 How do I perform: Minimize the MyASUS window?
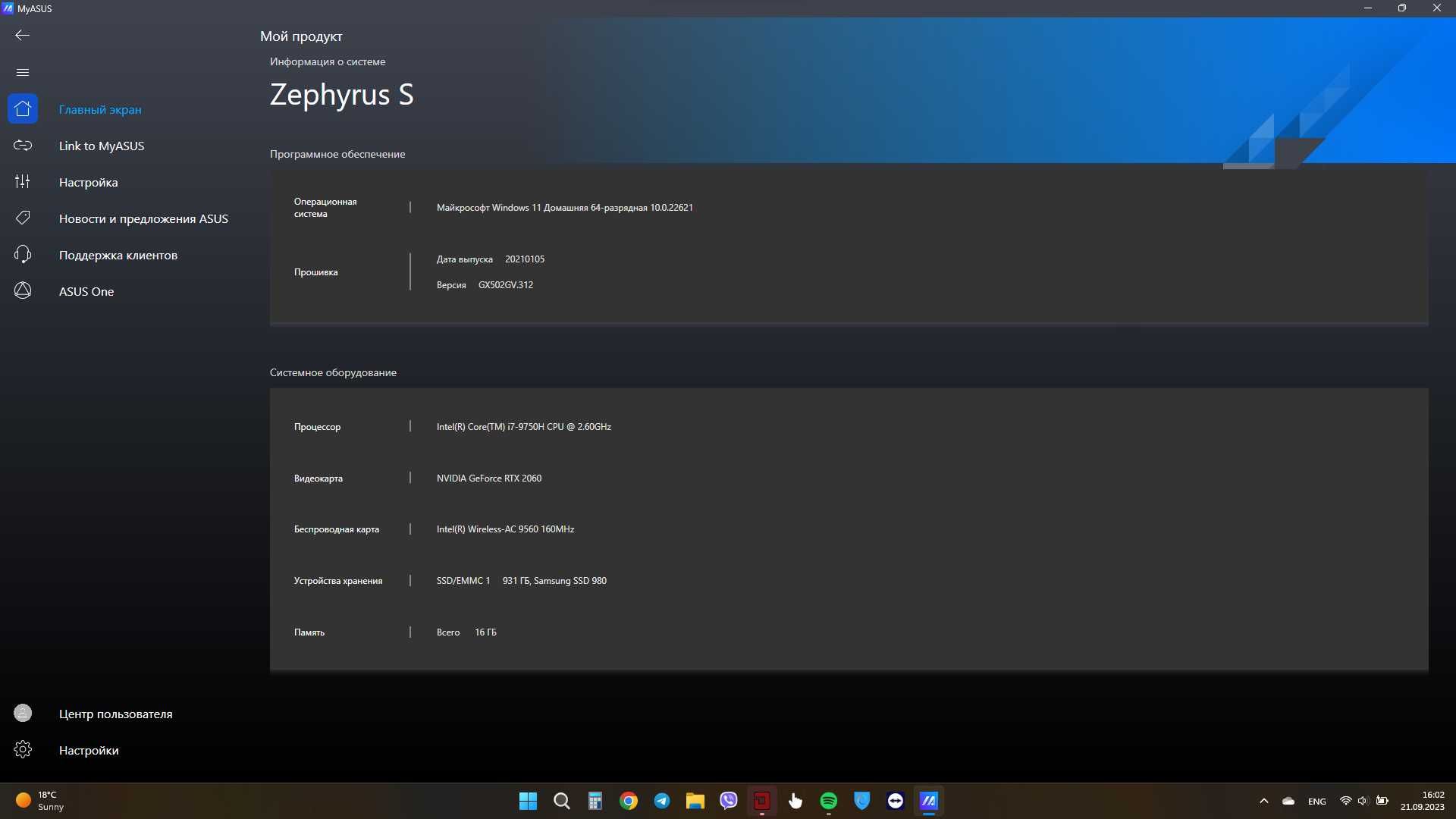(1368, 8)
